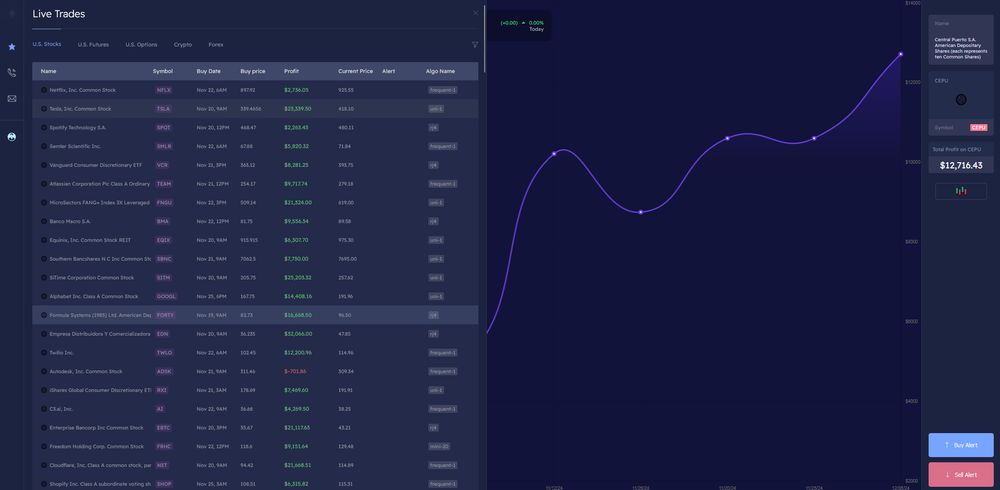The width and height of the screenshot is (1000, 490).
Task: Select Southern Bancshares N C row name
Action: (x=100, y=259)
